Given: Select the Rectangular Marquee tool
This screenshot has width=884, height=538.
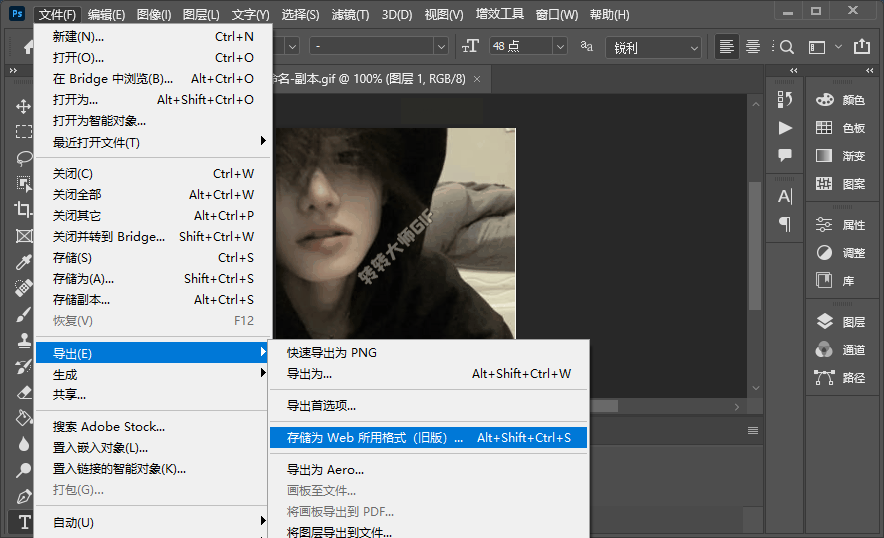Looking at the screenshot, I should (23, 131).
